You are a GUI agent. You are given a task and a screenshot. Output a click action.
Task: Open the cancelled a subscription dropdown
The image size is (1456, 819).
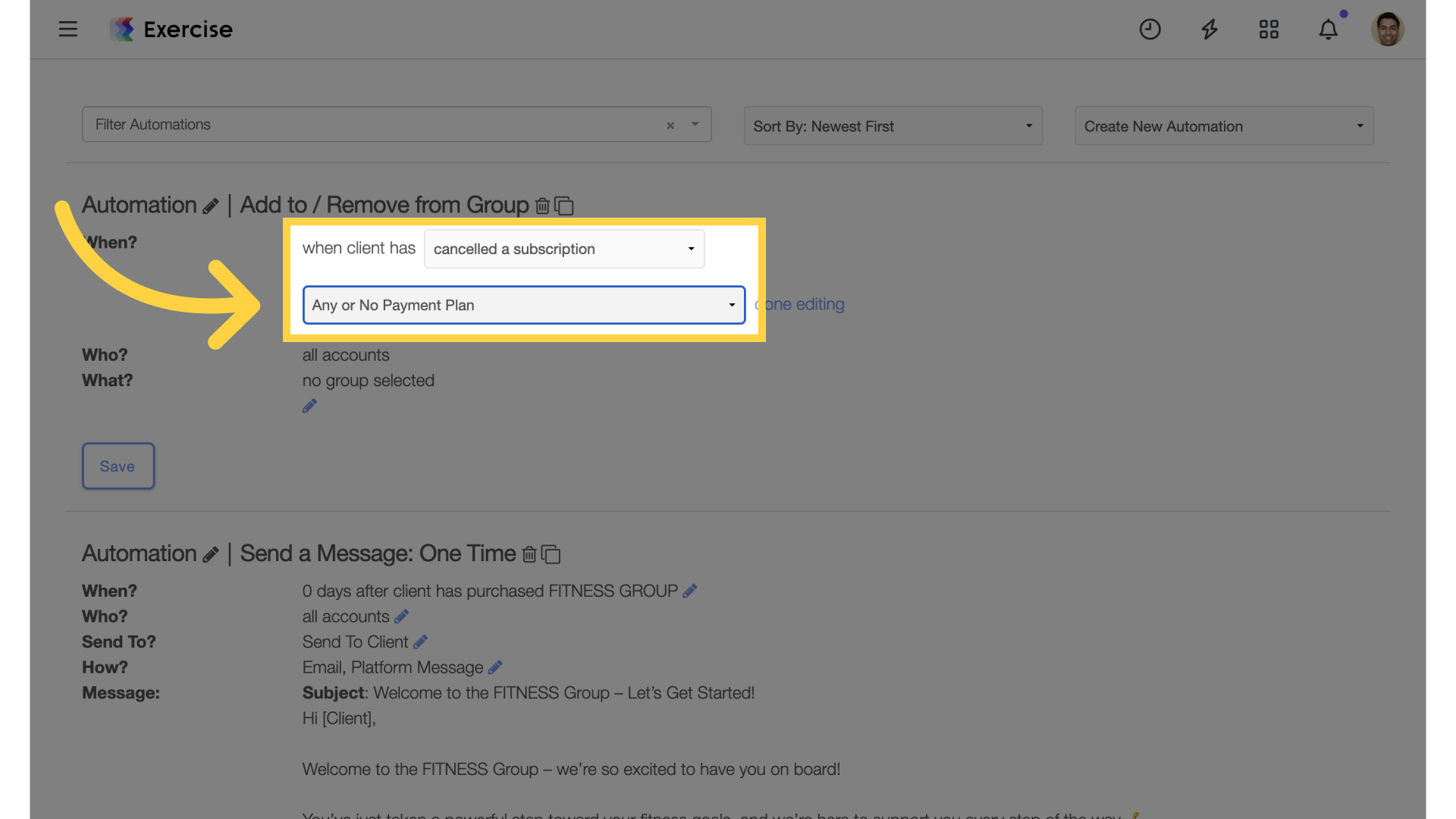[x=564, y=249]
